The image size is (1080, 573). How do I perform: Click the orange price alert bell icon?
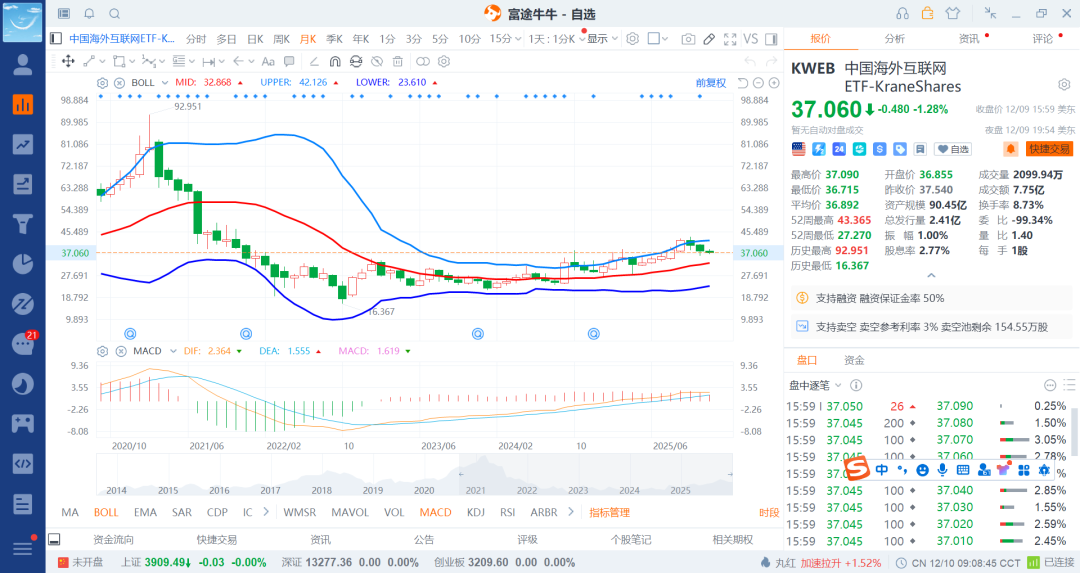click(1010, 148)
